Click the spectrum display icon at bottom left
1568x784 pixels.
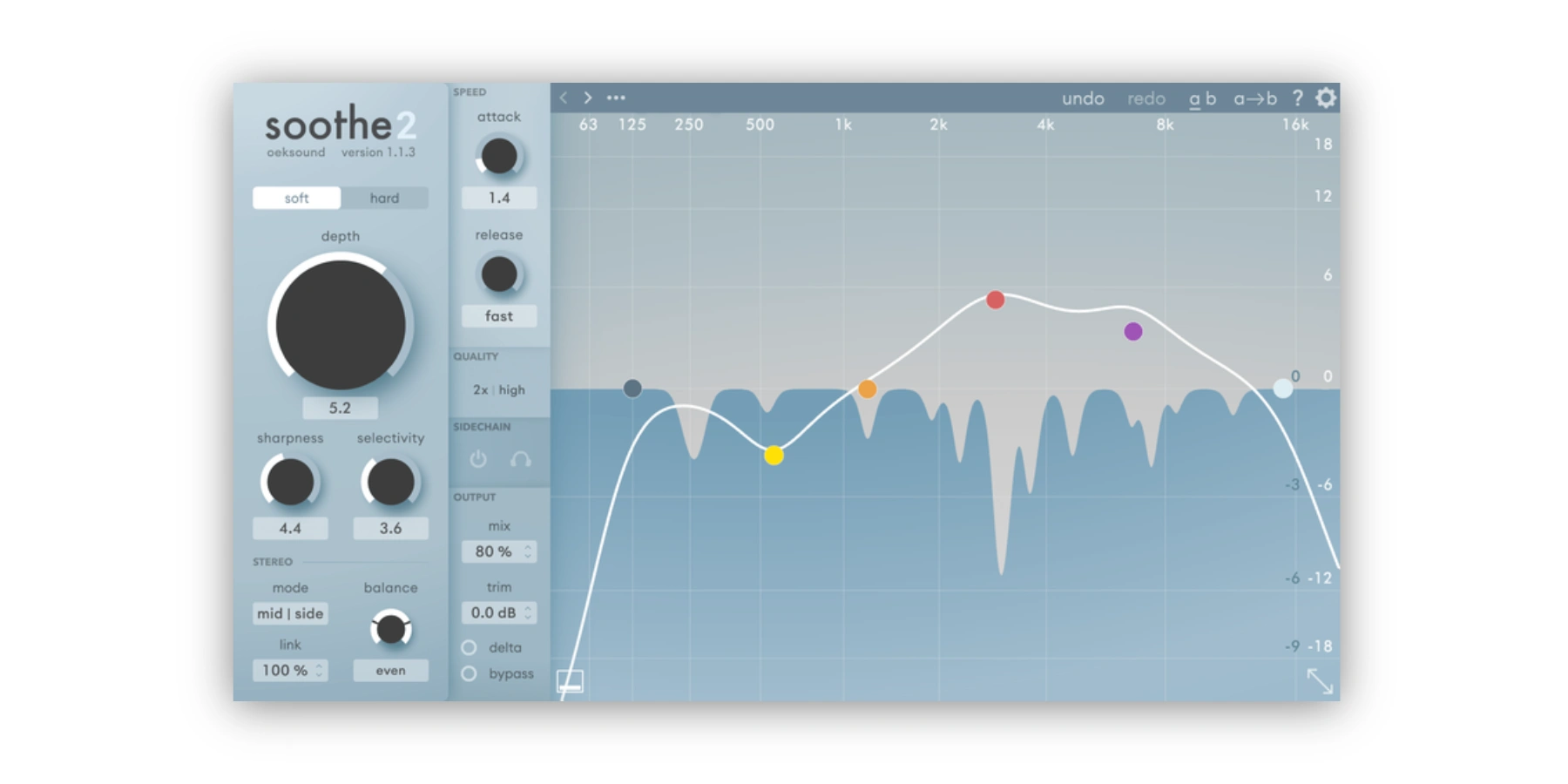tap(570, 681)
